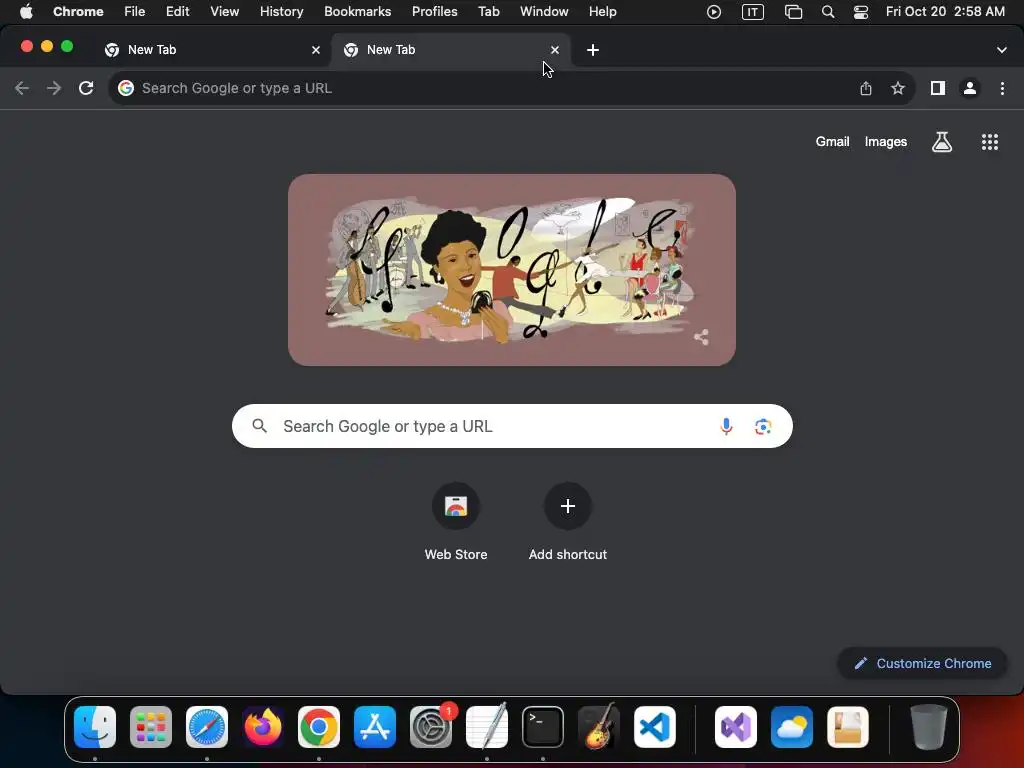Share the Google Doodle
The image size is (1024, 768).
point(701,337)
